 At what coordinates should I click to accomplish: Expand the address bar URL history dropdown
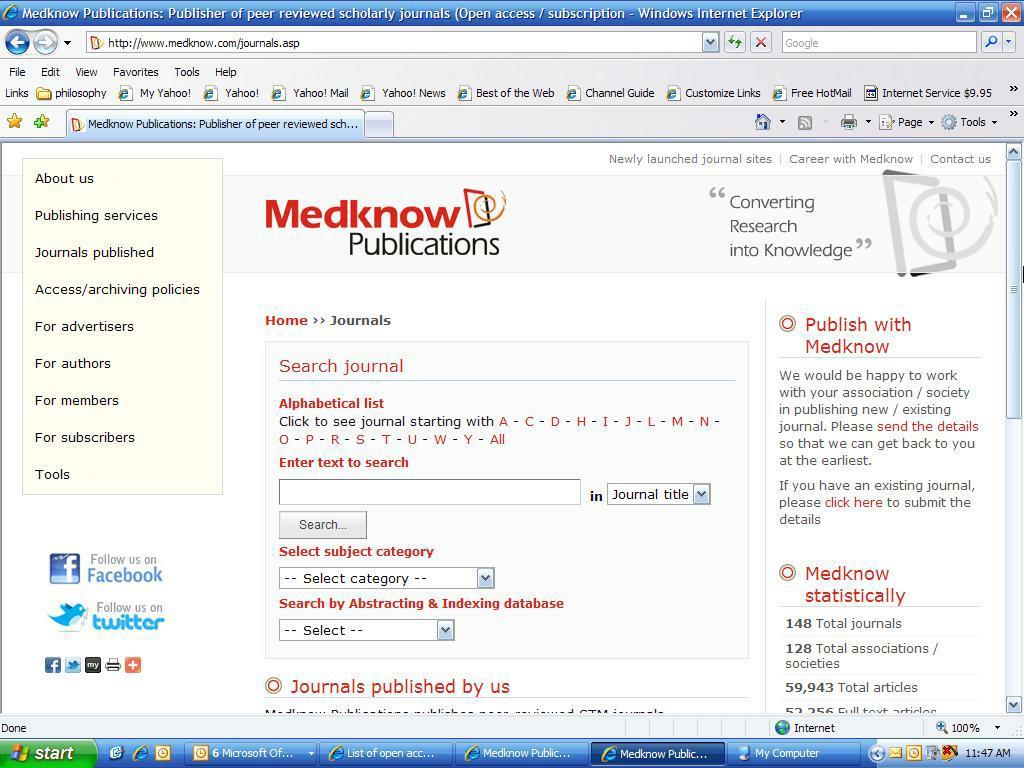711,43
